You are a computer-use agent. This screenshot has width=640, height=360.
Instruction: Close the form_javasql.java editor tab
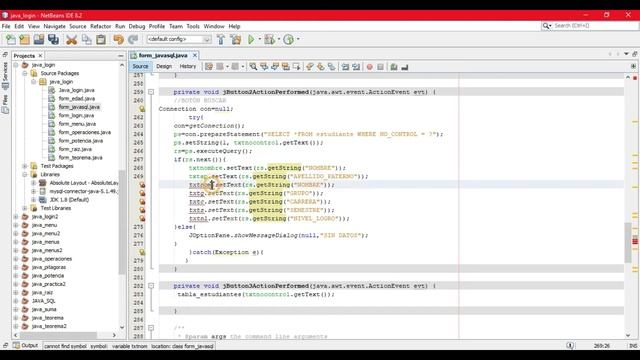(195, 55)
